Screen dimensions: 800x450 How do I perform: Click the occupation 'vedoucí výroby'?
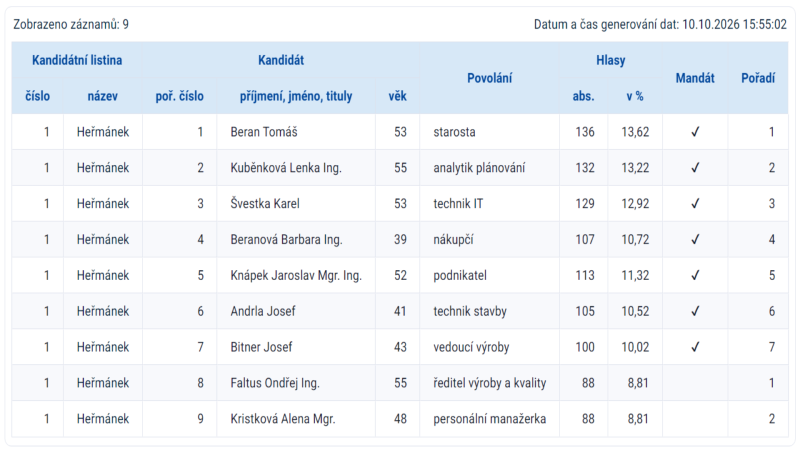click(471, 347)
